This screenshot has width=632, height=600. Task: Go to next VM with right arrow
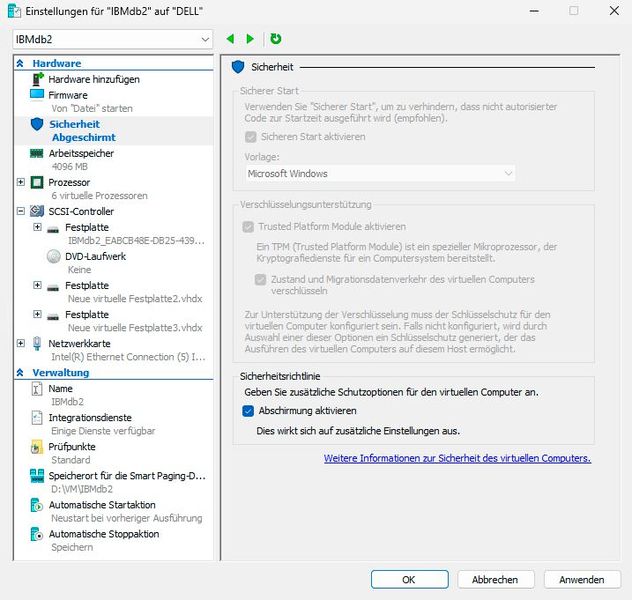click(250, 39)
